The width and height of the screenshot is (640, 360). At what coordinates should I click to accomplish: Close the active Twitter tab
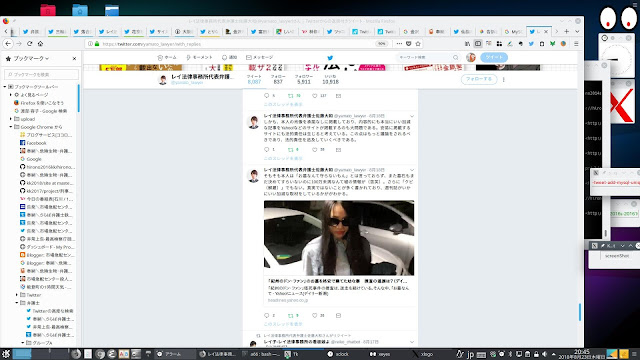[546, 31]
